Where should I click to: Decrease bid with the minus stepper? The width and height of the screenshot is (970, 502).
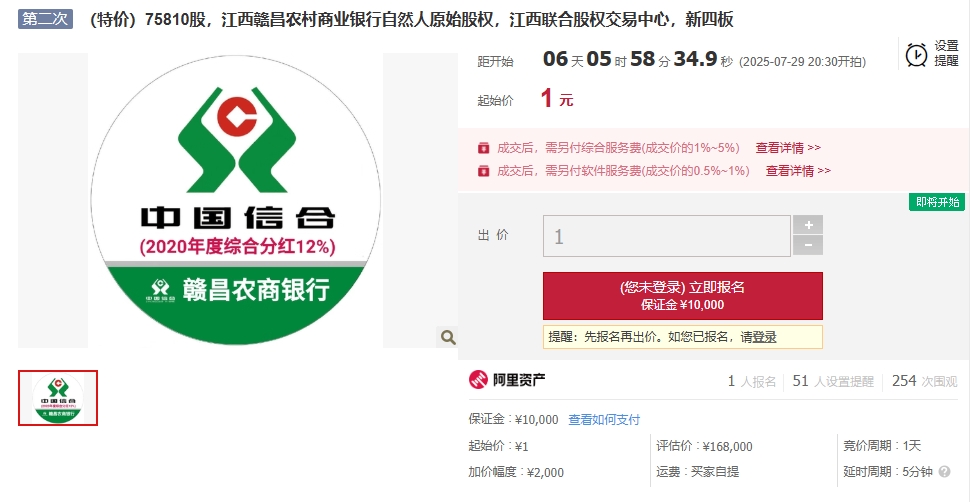tap(808, 245)
